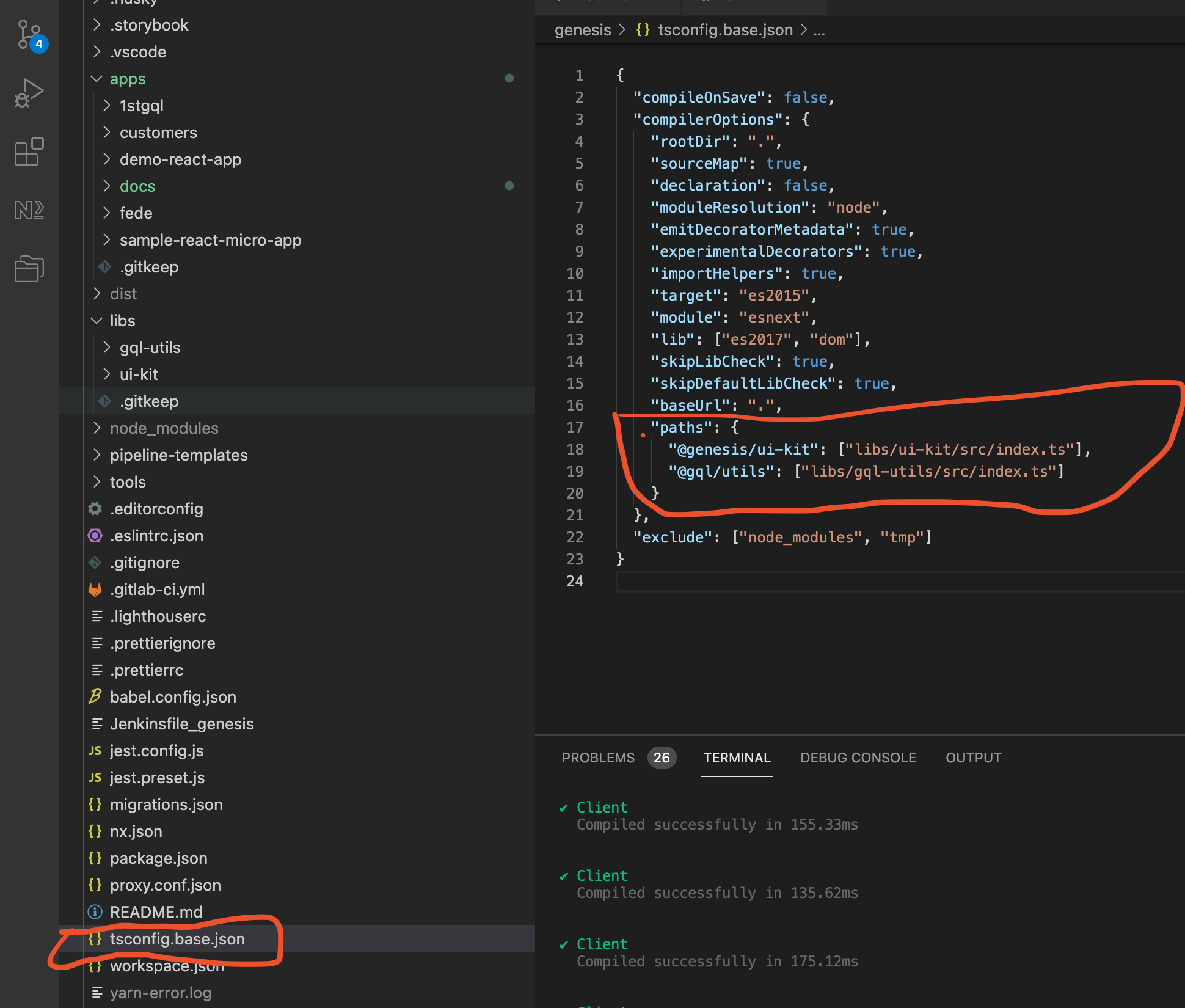Click line number 17 in the gutter
The width and height of the screenshot is (1185, 1008).
575,427
